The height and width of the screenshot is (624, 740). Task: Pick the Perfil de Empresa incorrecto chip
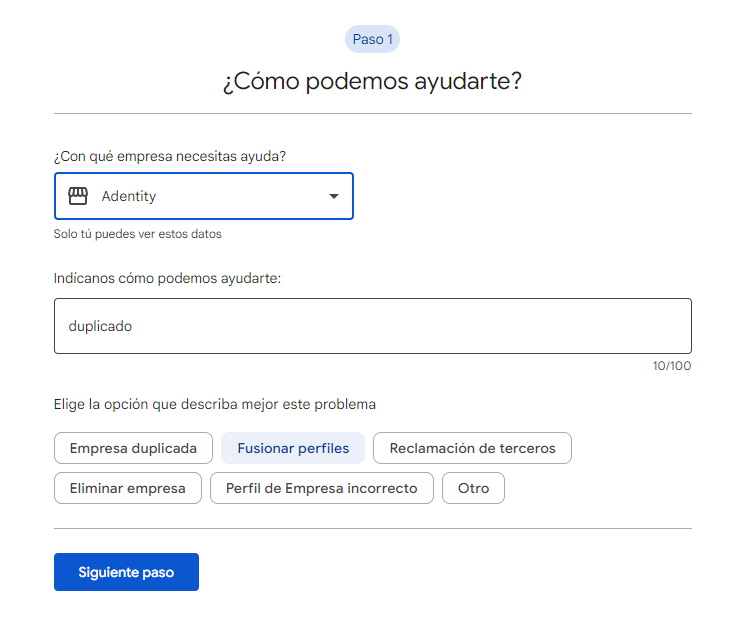(x=321, y=488)
